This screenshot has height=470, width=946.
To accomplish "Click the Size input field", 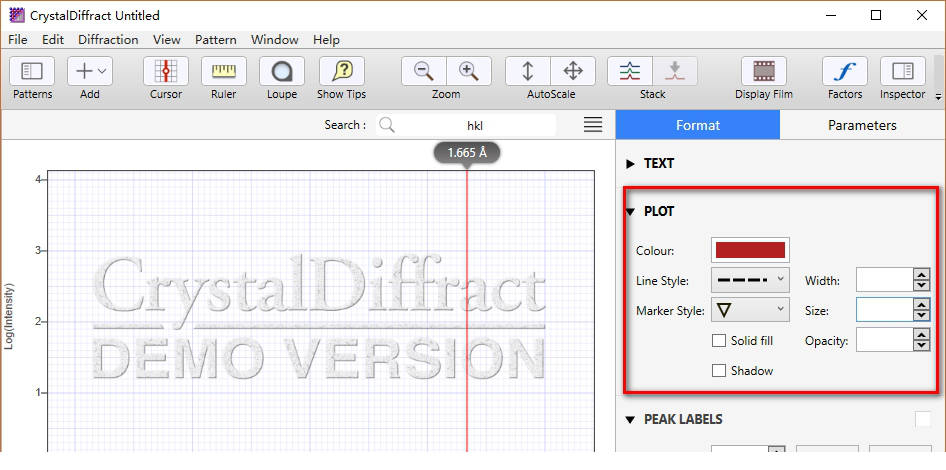I will 884,310.
